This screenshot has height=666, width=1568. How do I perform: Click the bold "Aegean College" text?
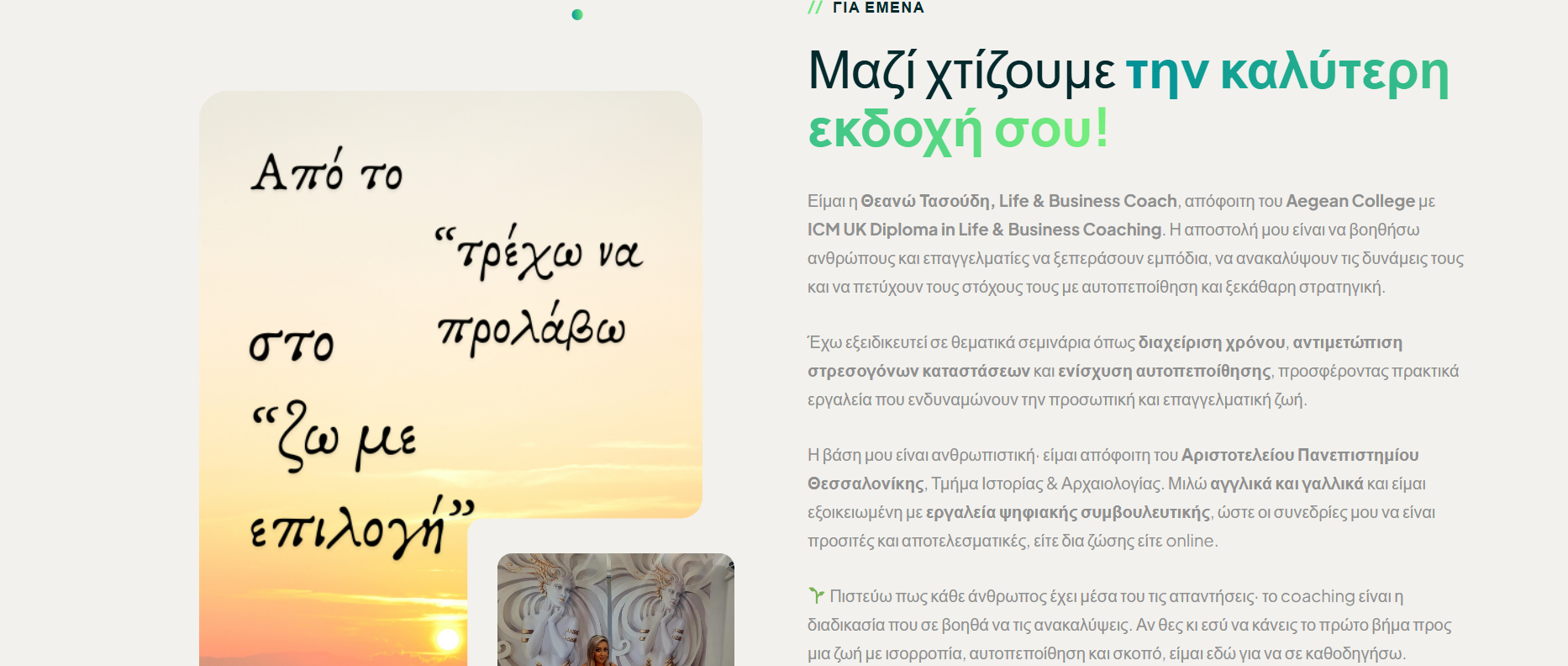(x=1350, y=201)
